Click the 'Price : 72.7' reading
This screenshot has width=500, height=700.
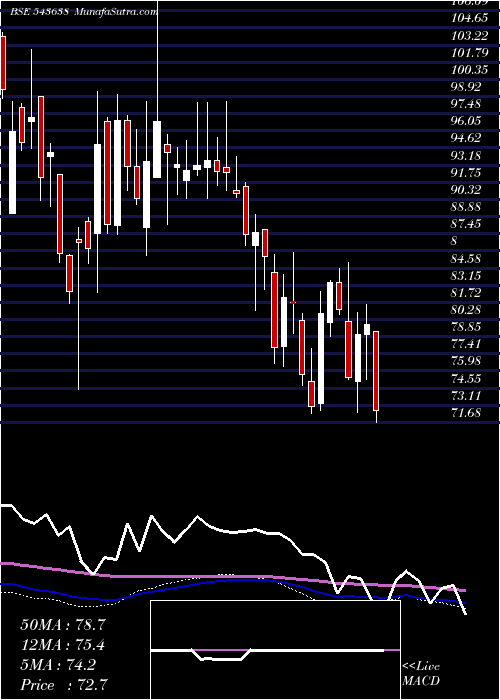(64, 685)
